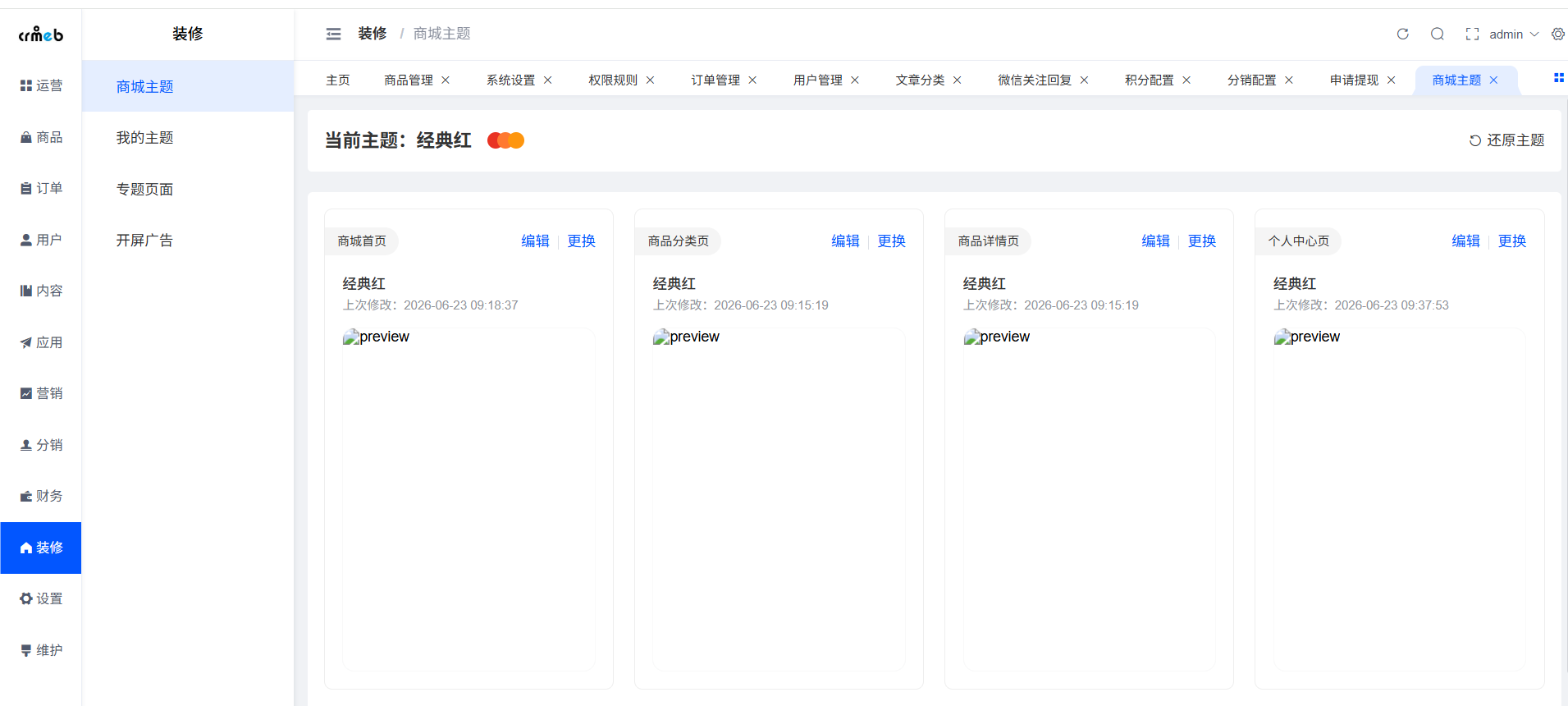Switch to the 系统设置 tab
Viewport: 1568px width, 706px height.
[x=510, y=80]
